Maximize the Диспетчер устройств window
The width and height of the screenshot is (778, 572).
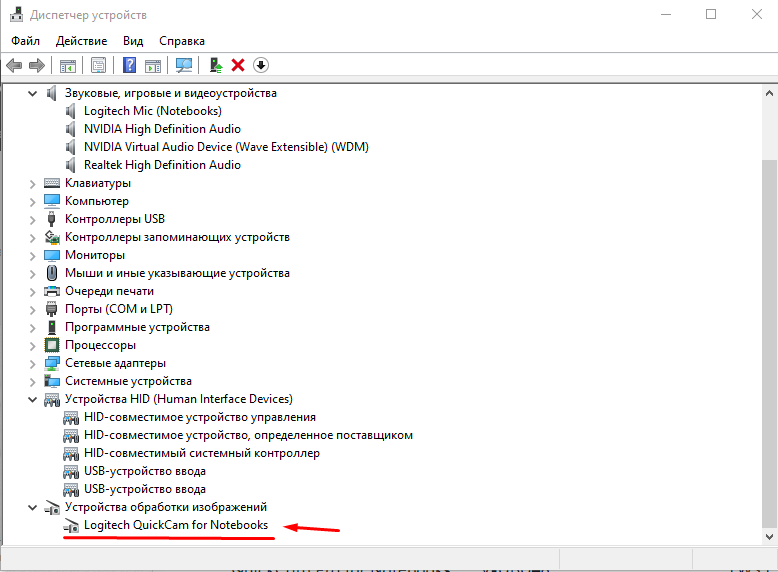coord(711,14)
